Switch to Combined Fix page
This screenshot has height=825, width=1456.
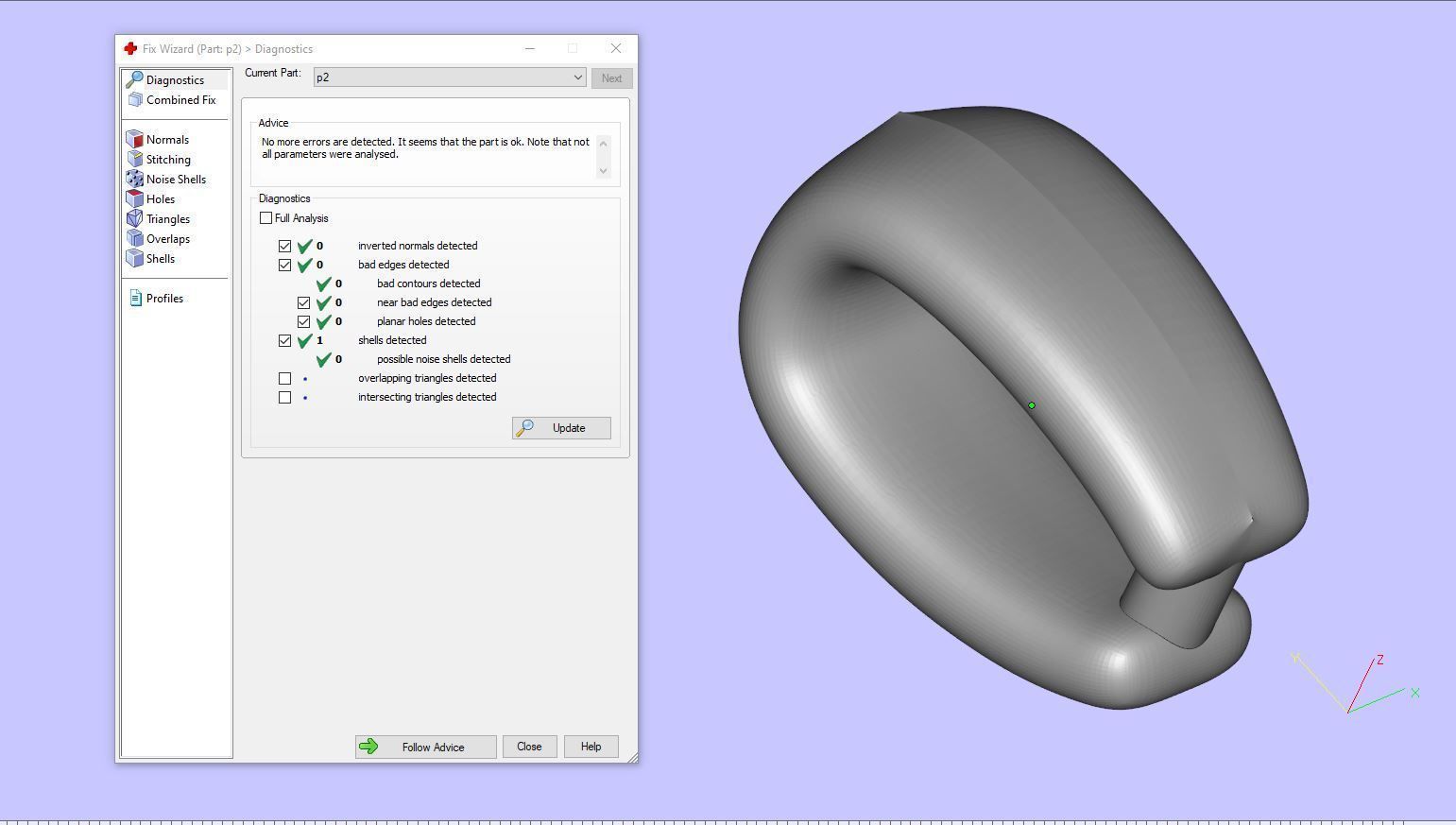point(180,99)
